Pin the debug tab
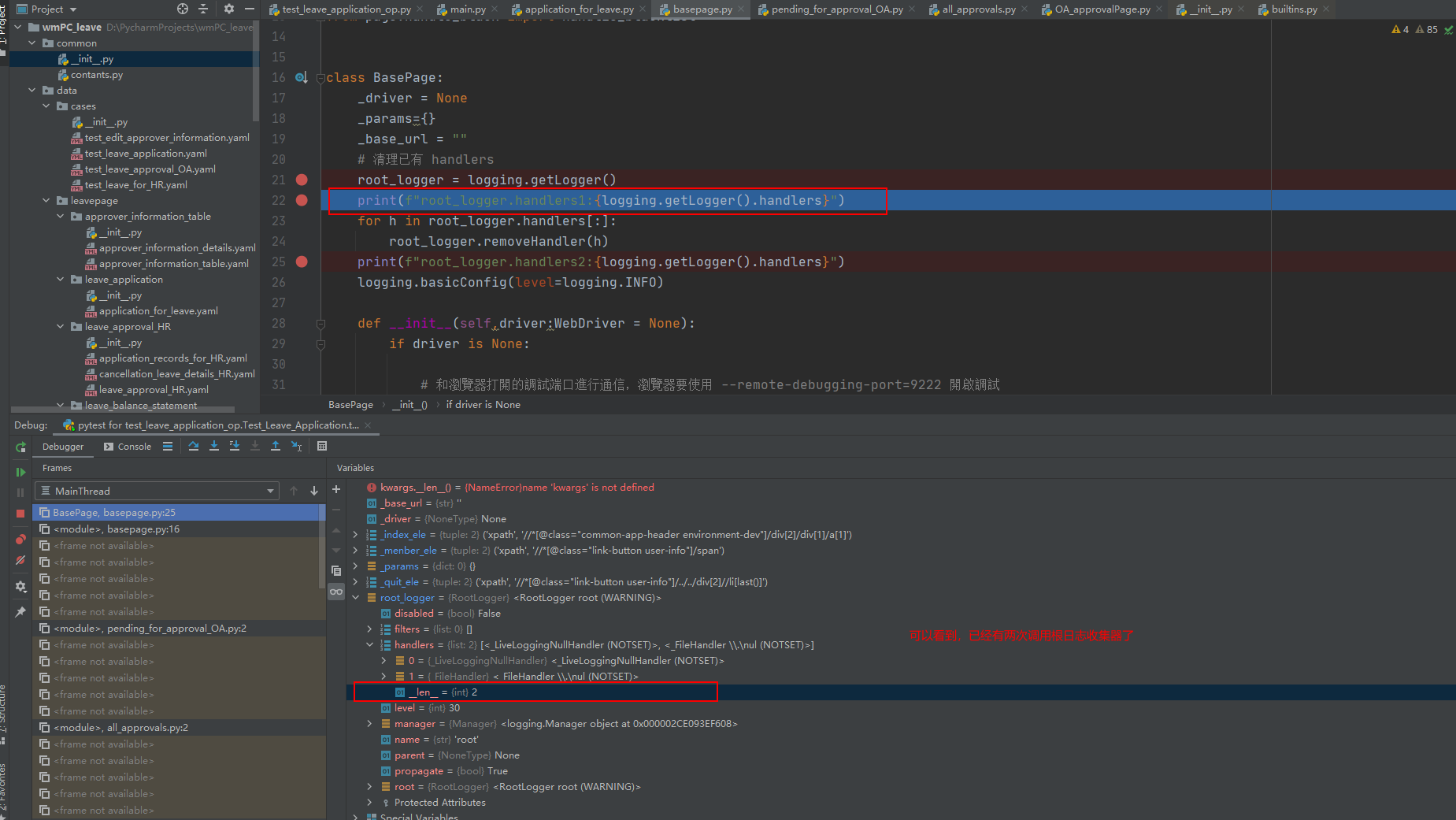 point(20,612)
